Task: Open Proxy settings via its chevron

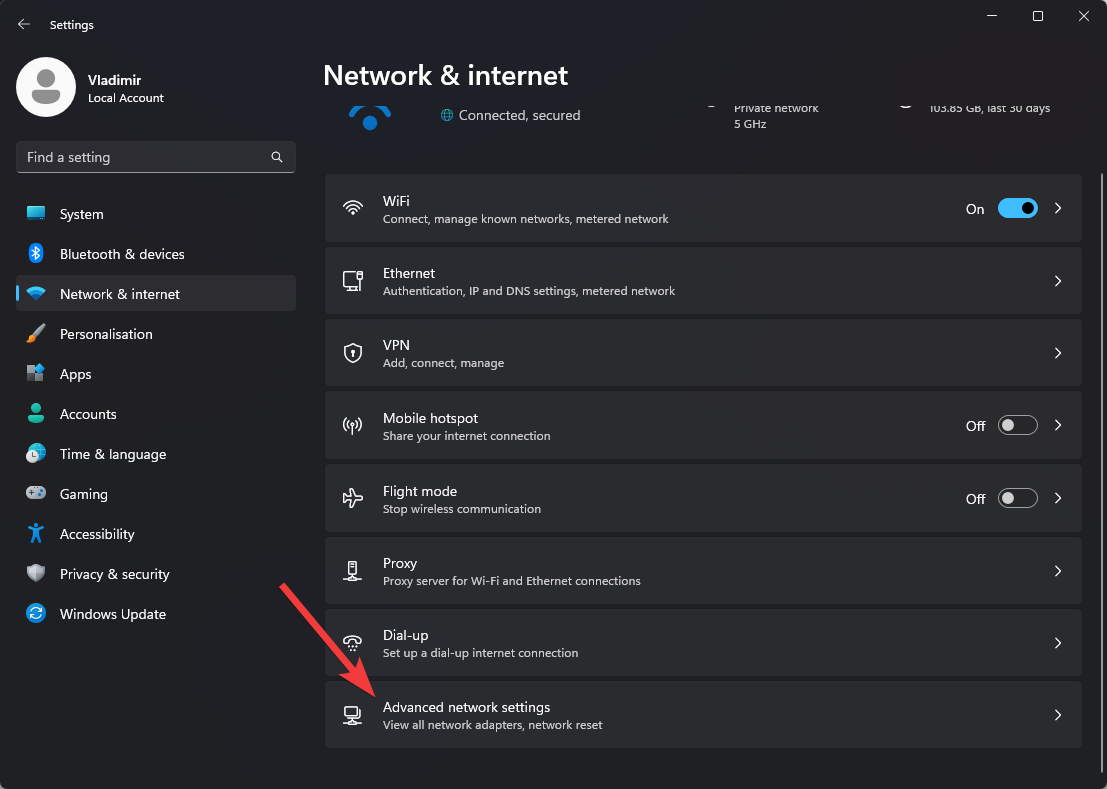Action: pos(1058,571)
